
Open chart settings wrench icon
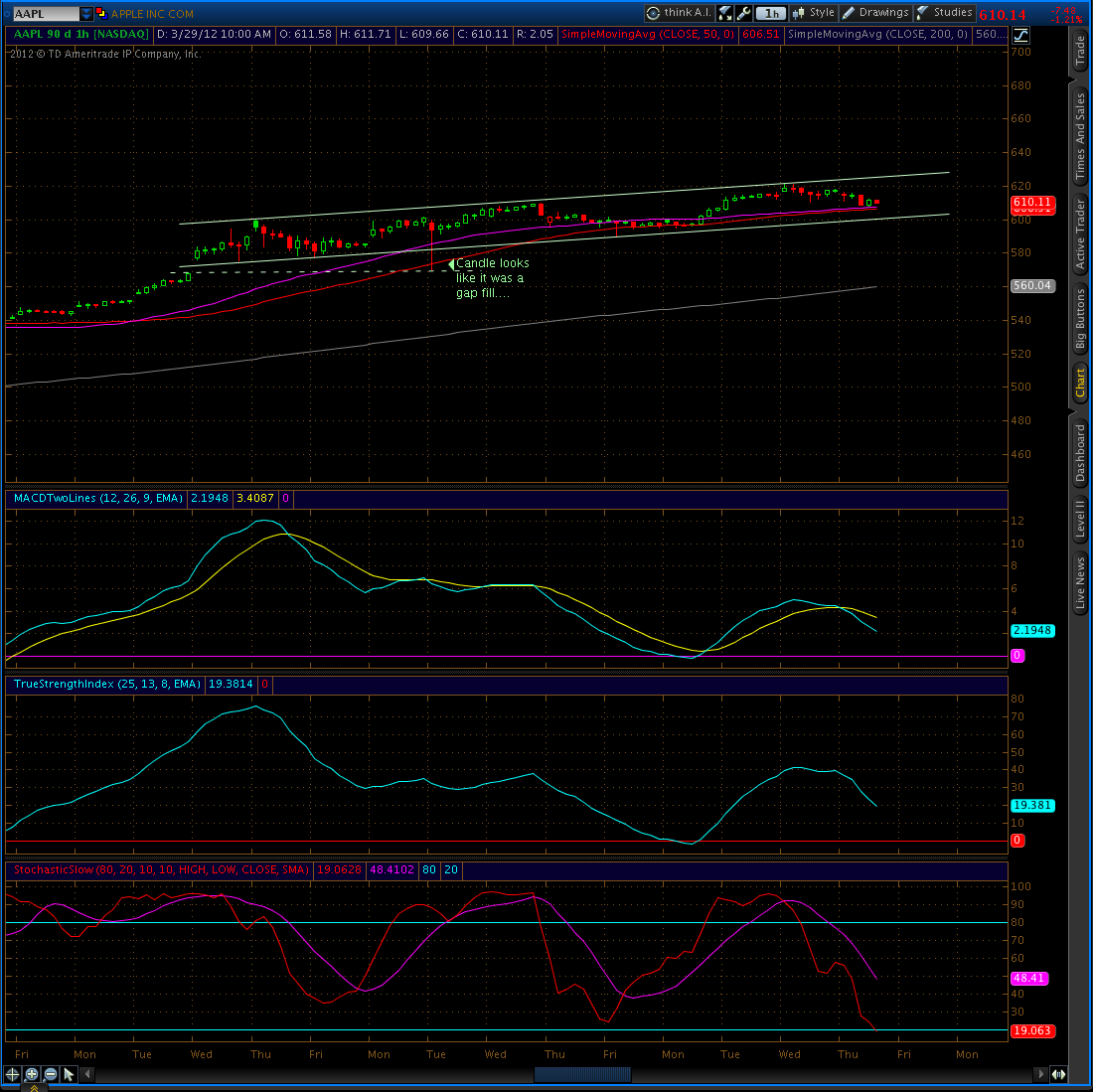click(x=743, y=13)
